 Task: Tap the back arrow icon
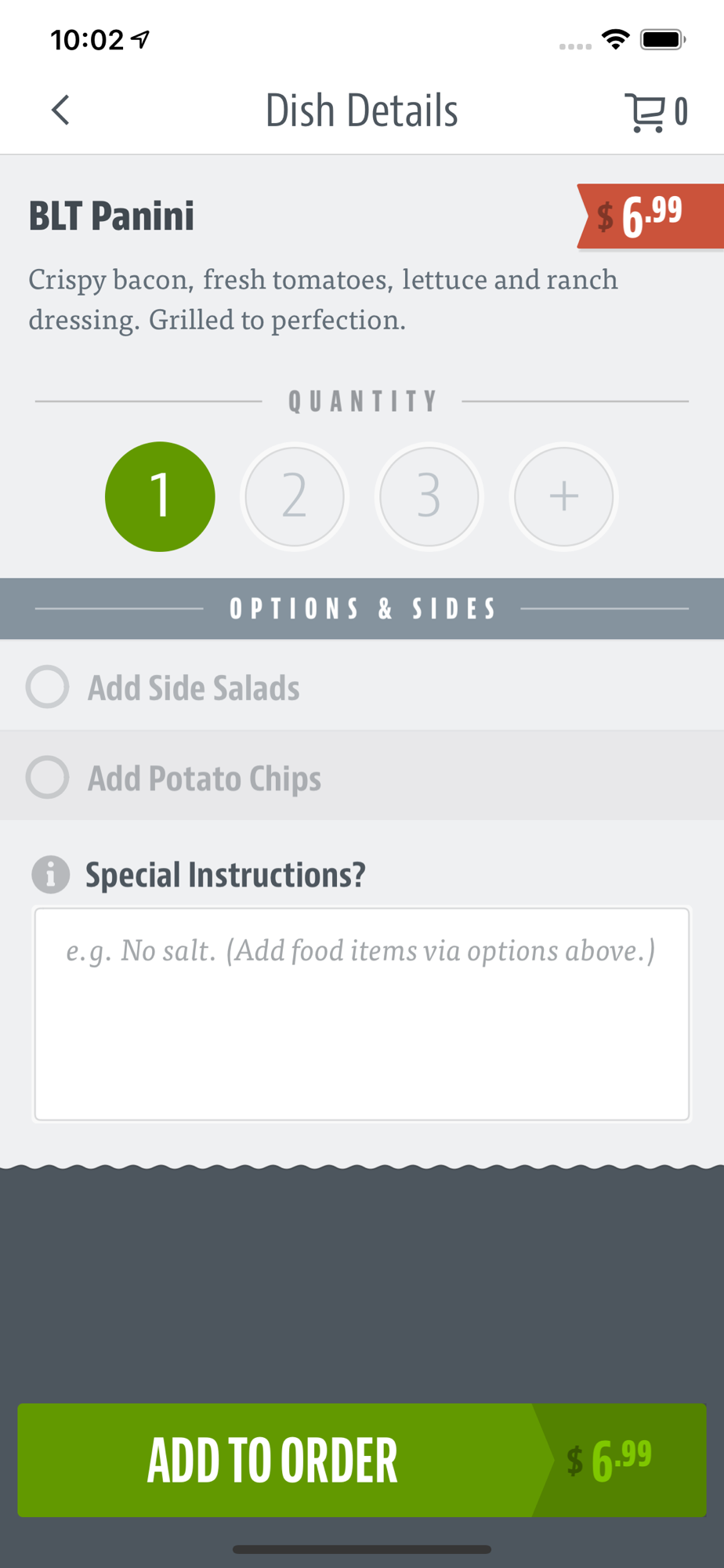pos(60,110)
